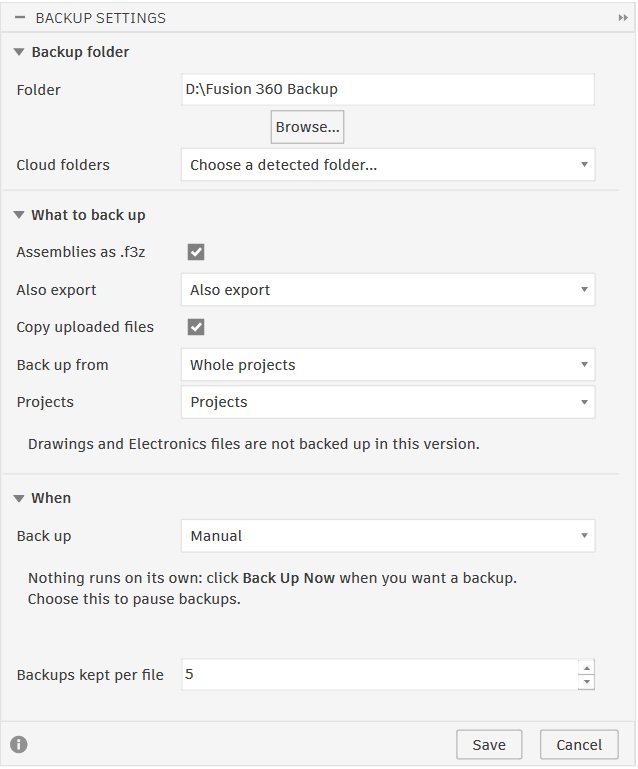Screen dimensions: 638x769
Task: Click the Browse... button
Action: point(307,127)
